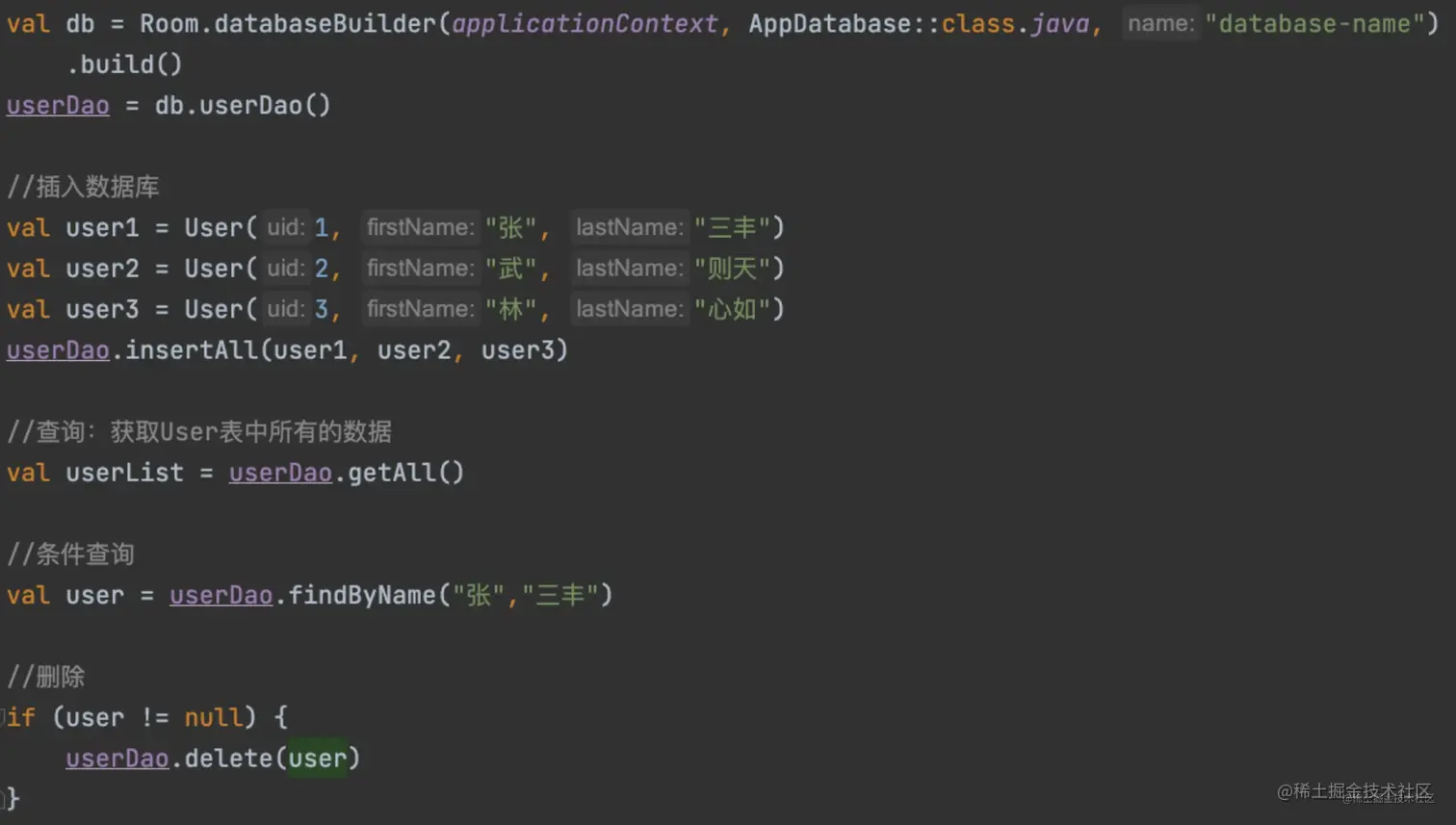
Task: Click uid: 2 value in user2 line
Action: pyautogui.click(x=322, y=269)
